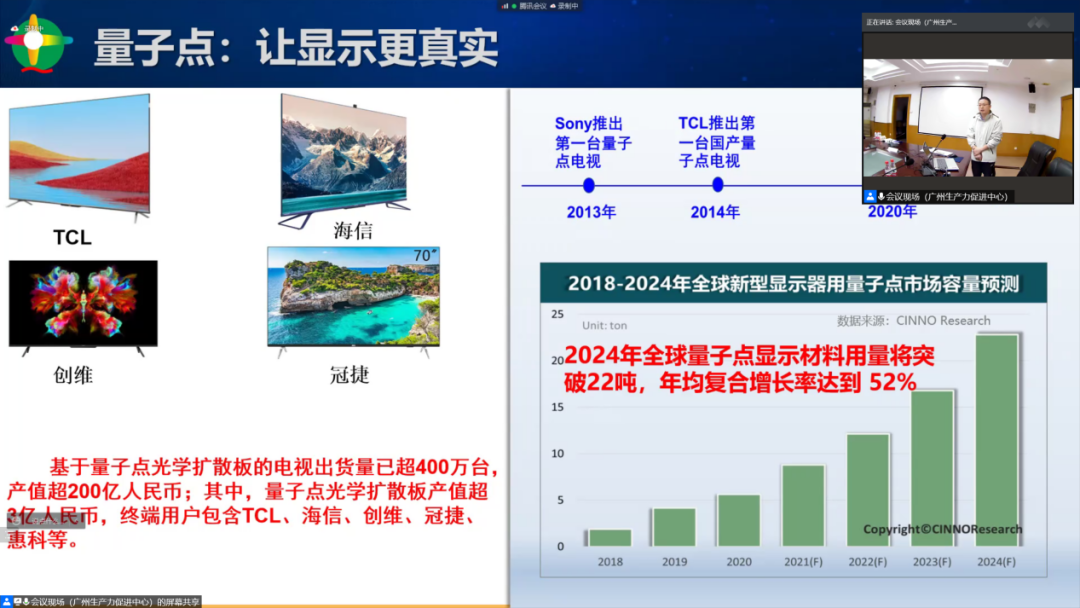The width and height of the screenshot is (1080, 608).
Task: Click the slide logo emblem at top left
Action: (x=37, y=43)
